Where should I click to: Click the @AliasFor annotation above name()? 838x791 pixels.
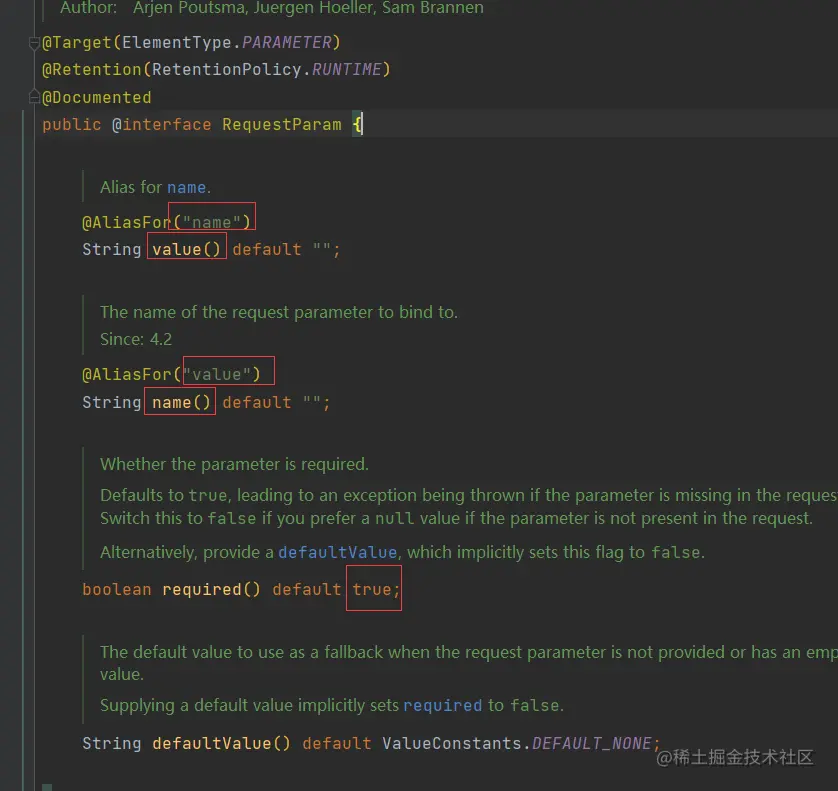tap(126, 375)
